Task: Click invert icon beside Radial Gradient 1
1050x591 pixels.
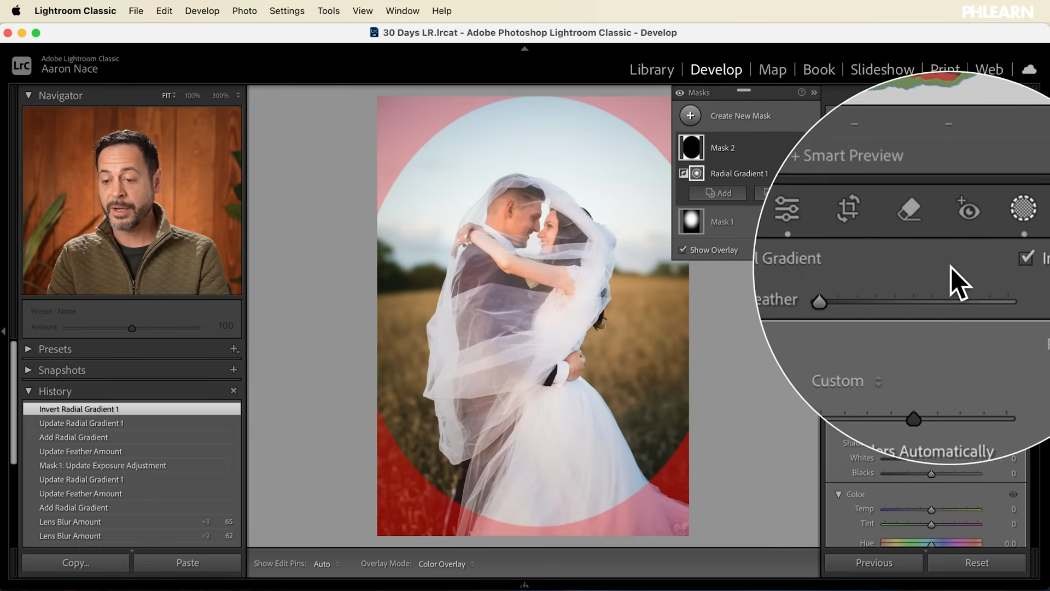Action: (683, 173)
